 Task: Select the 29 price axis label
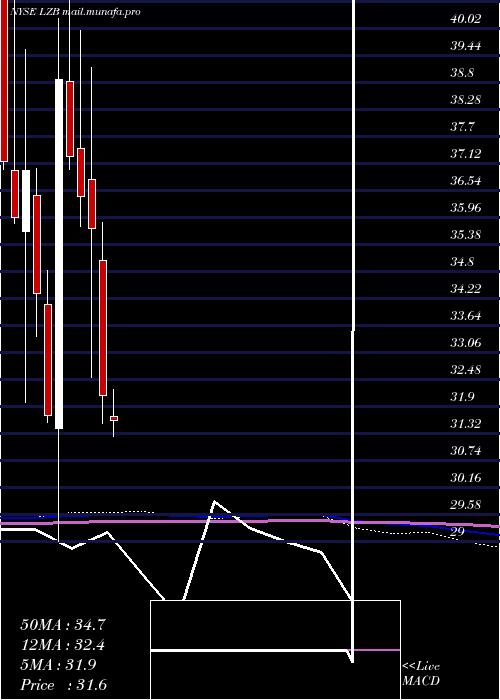click(x=457, y=532)
